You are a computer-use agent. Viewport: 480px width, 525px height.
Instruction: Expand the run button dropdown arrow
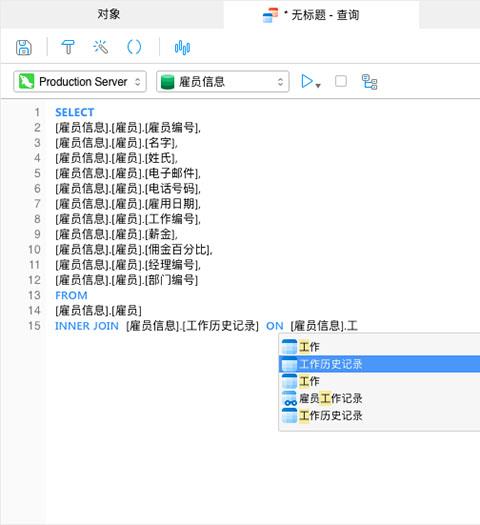[318, 85]
